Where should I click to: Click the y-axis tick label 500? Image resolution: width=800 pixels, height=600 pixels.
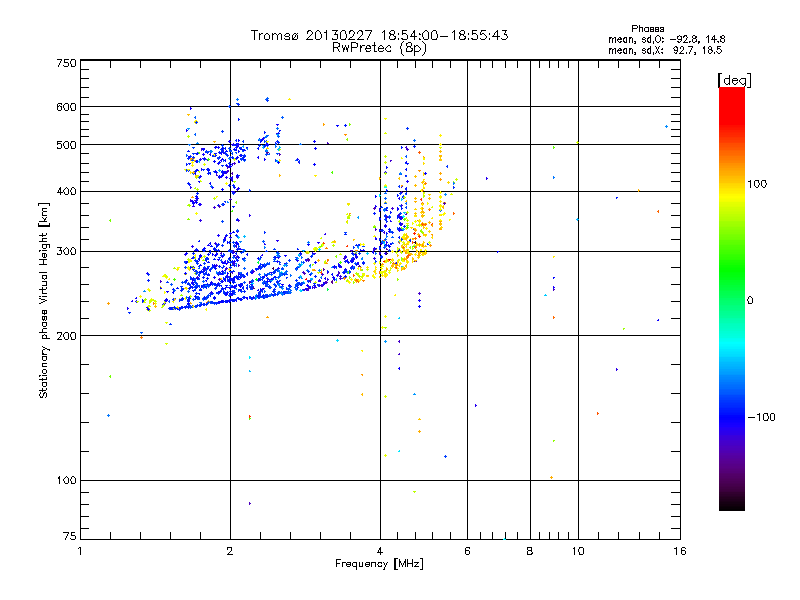(x=67, y=145)
